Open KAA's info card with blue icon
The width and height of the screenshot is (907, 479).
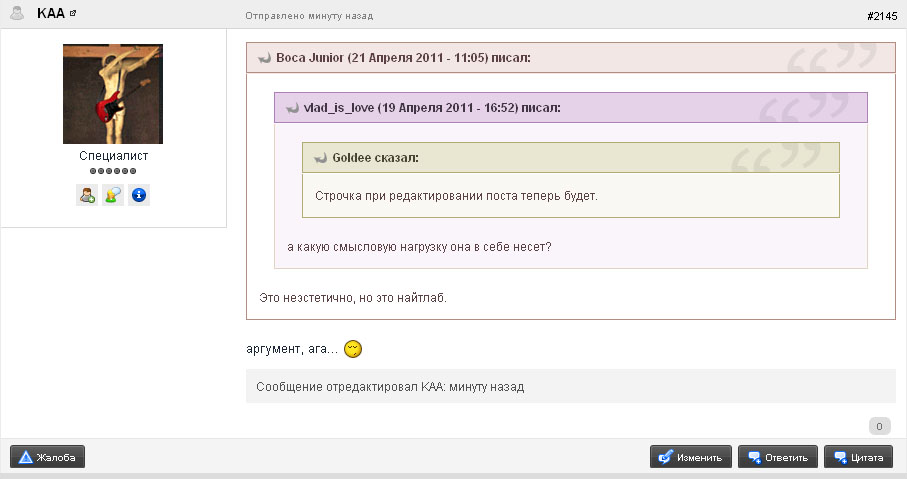(x=139, y=195)
